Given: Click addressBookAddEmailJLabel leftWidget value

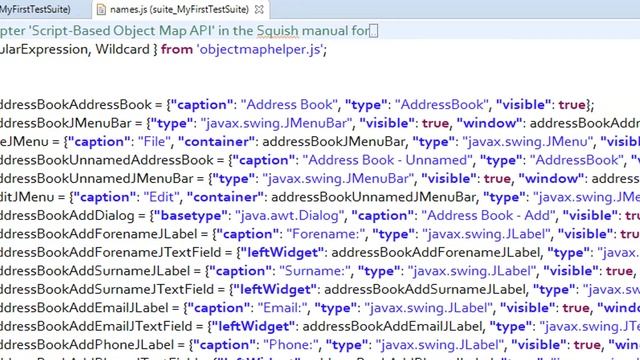Looking at the screenshot, I should (x=392, y=326).
